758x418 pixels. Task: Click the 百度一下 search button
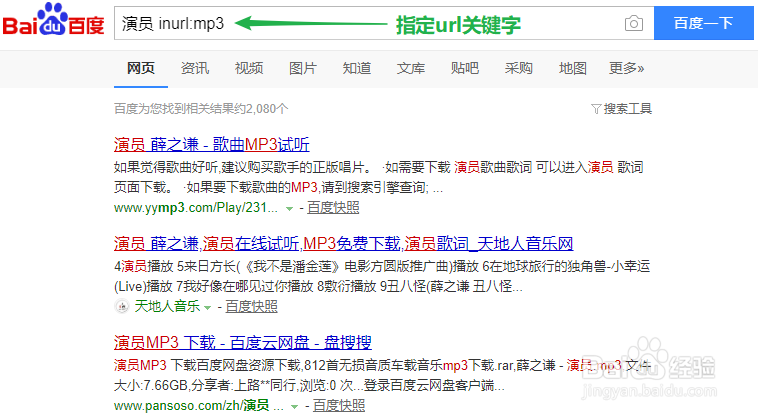coord(703,23)
